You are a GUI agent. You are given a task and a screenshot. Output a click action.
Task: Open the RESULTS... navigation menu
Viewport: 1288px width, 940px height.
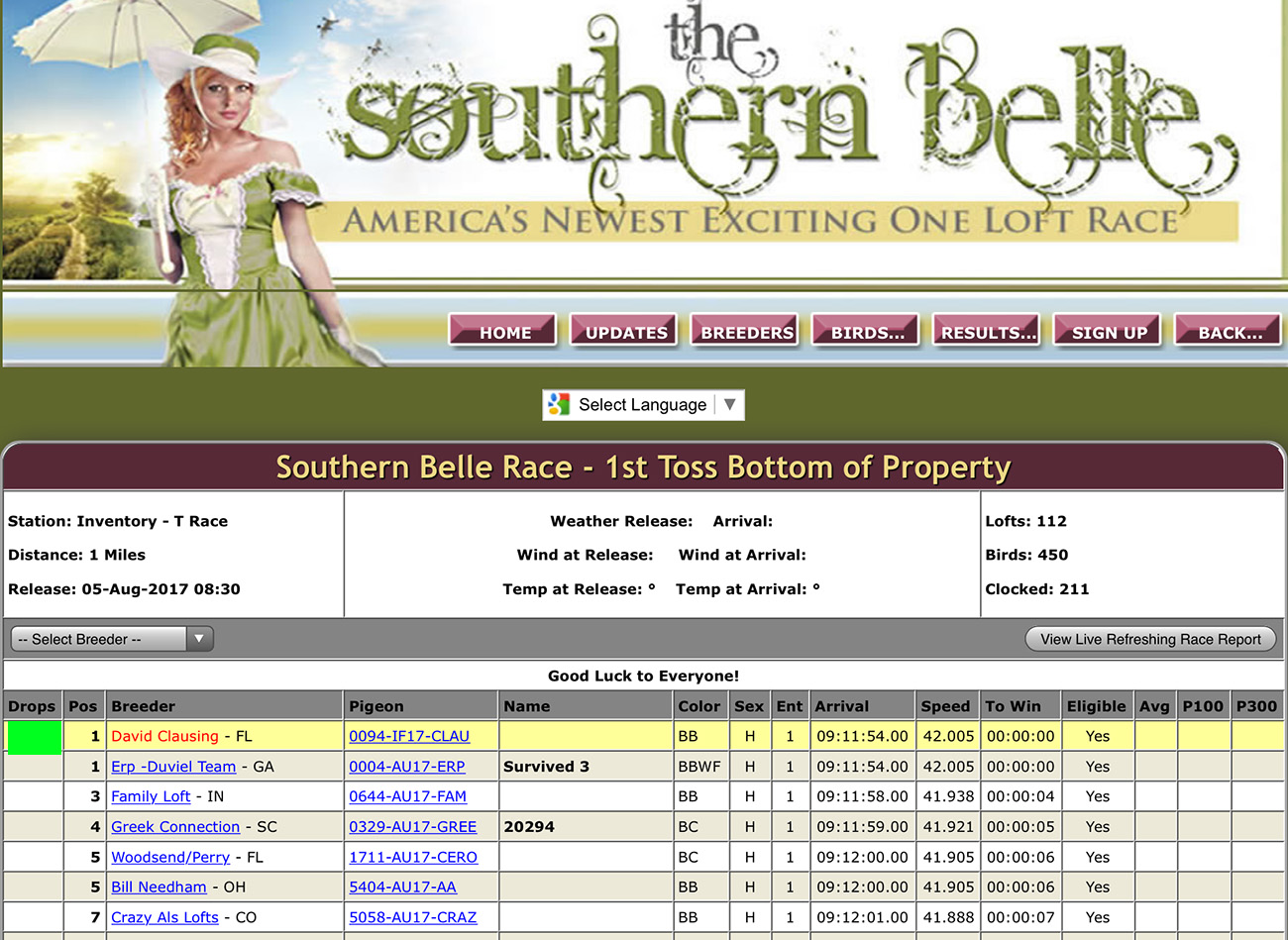pos(987,331)
